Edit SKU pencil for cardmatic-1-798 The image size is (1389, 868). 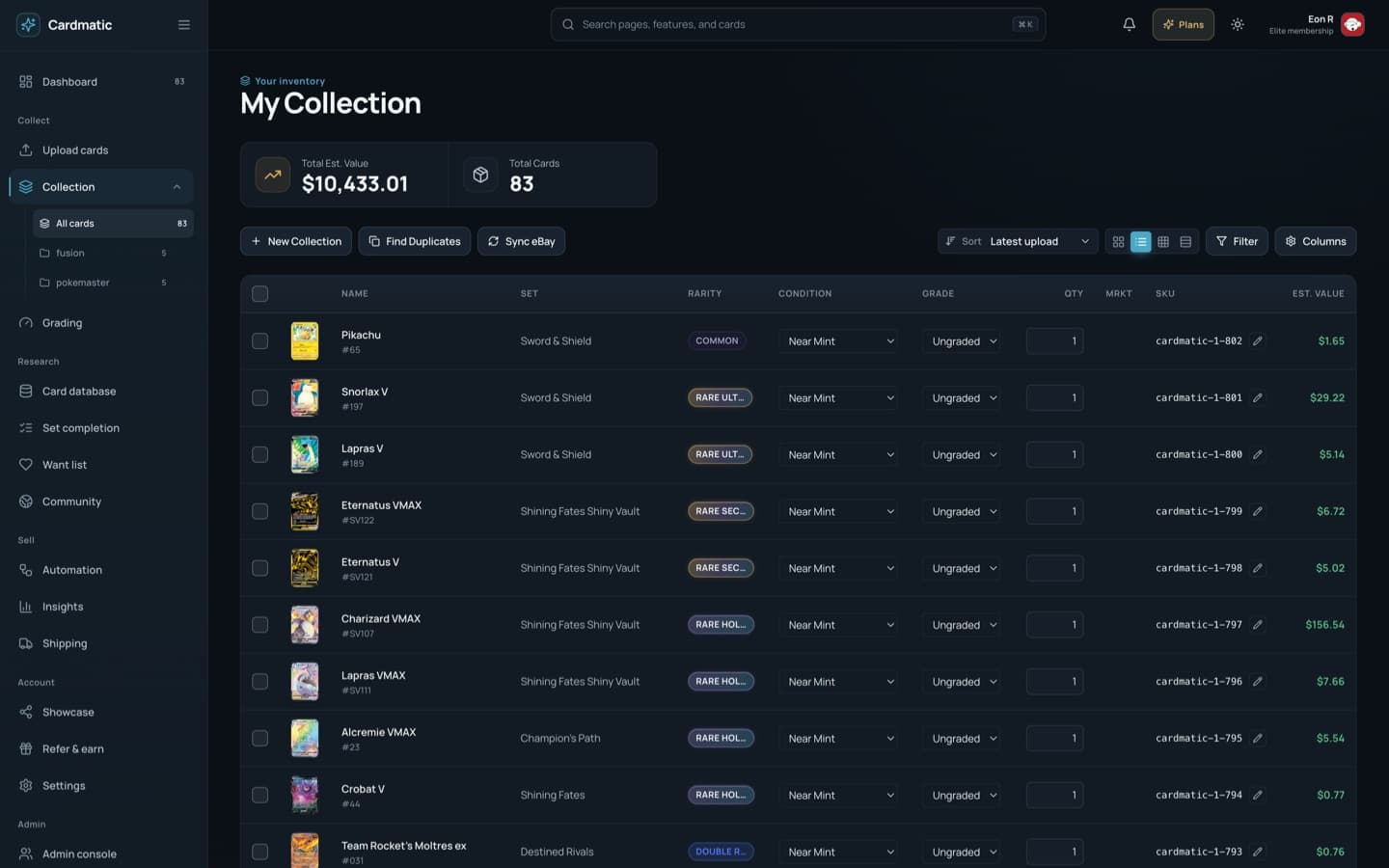click(1258, 568)
